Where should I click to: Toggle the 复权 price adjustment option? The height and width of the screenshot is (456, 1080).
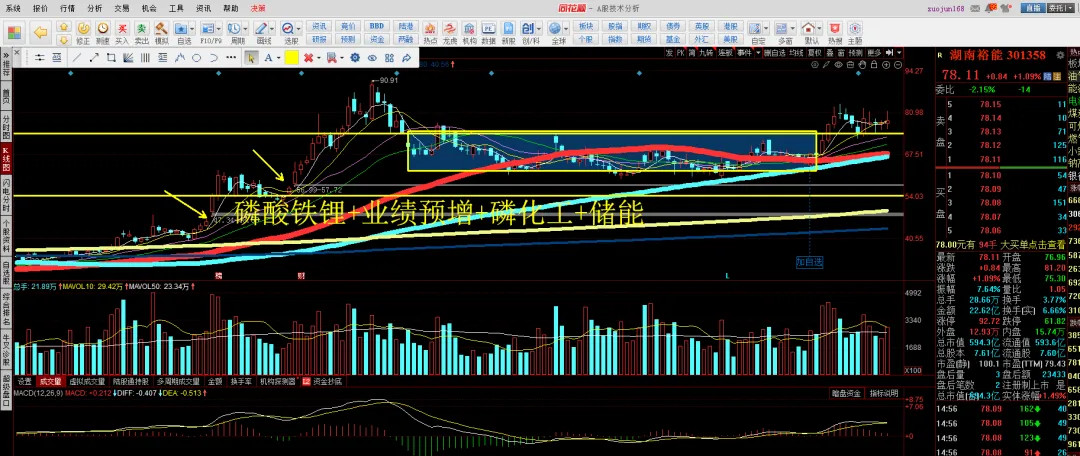[x=814, y=52]
